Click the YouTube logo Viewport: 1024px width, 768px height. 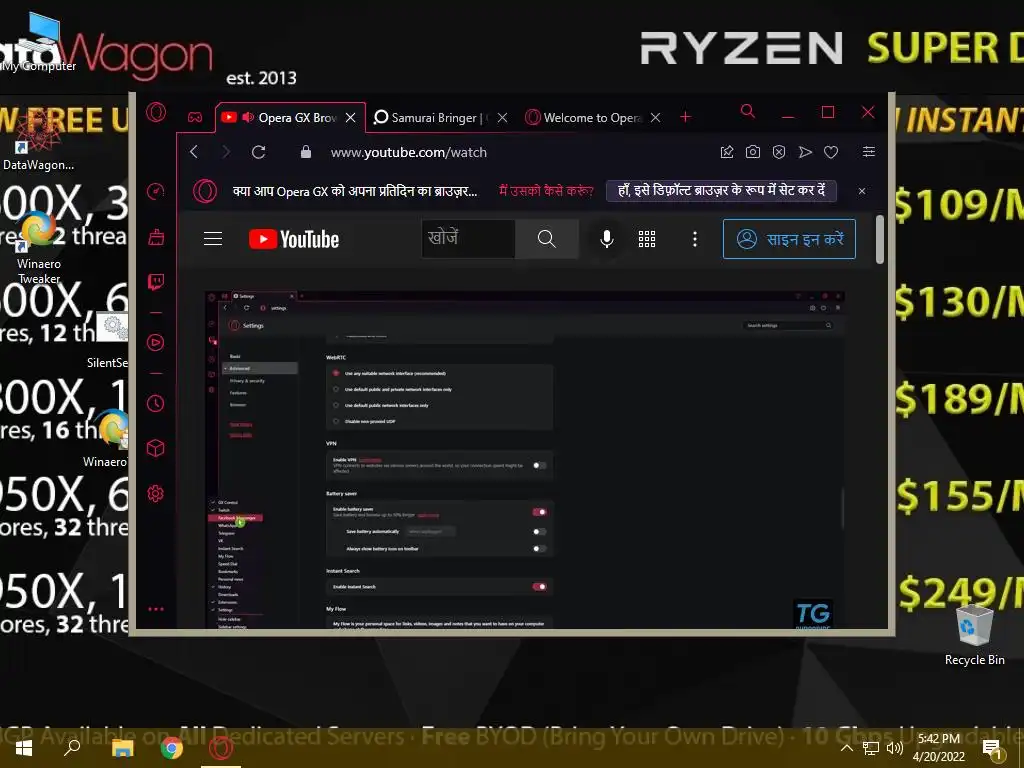click(294, 239)
